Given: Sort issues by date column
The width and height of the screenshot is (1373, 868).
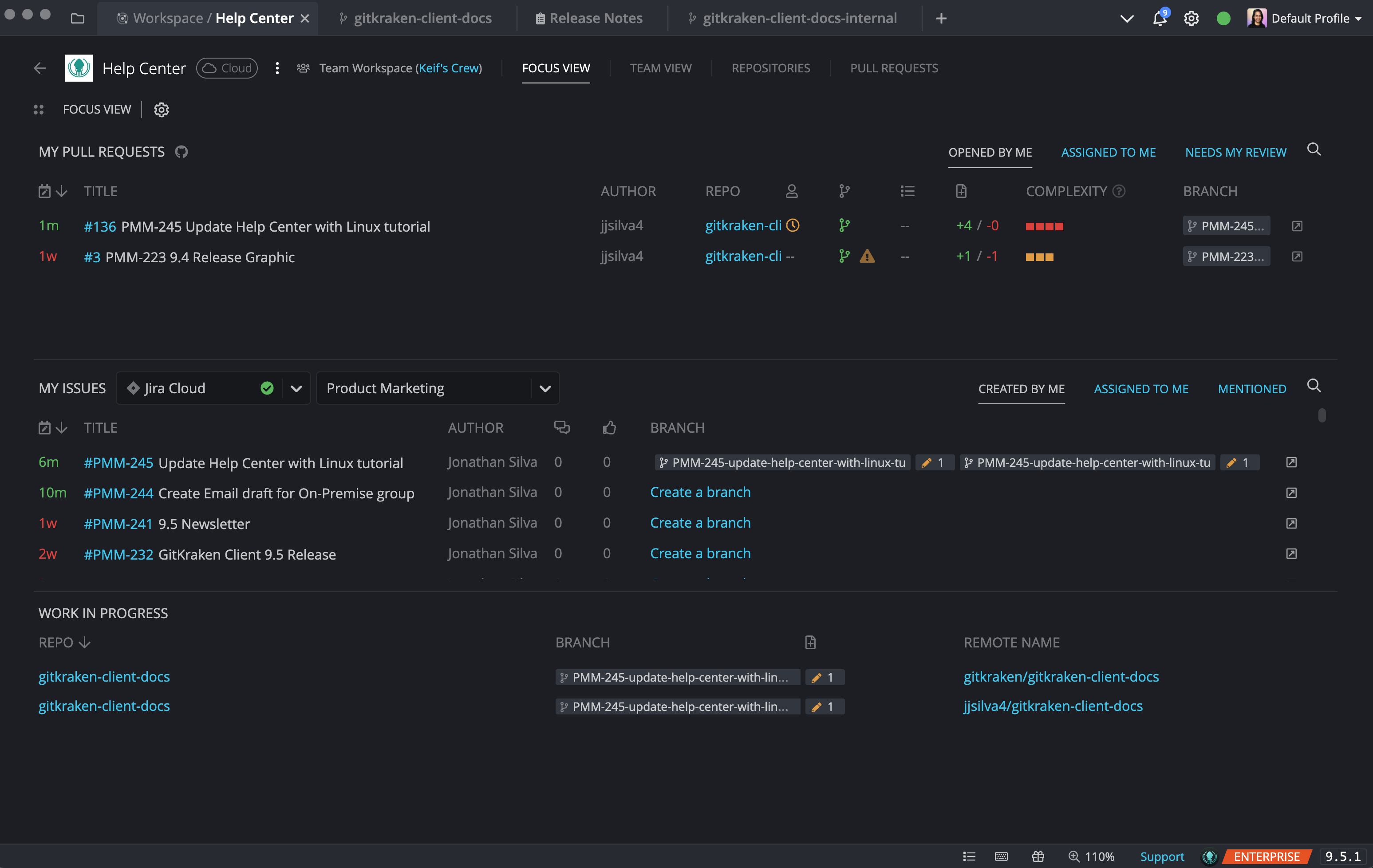Looking at the screenshot, I should (52, 428).
